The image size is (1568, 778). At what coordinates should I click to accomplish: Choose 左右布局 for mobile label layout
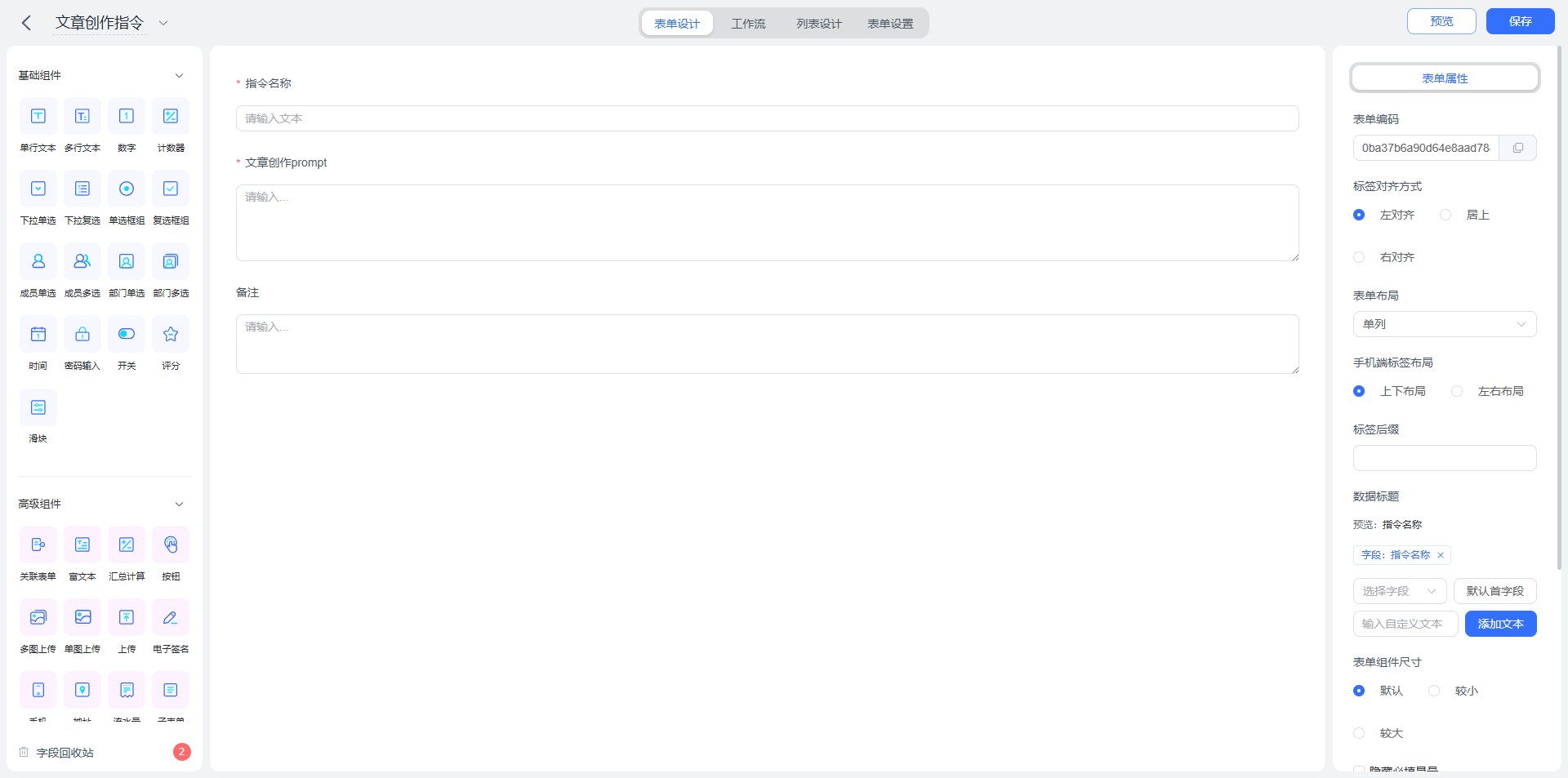pyautogui.click(x=1457, y=391)
